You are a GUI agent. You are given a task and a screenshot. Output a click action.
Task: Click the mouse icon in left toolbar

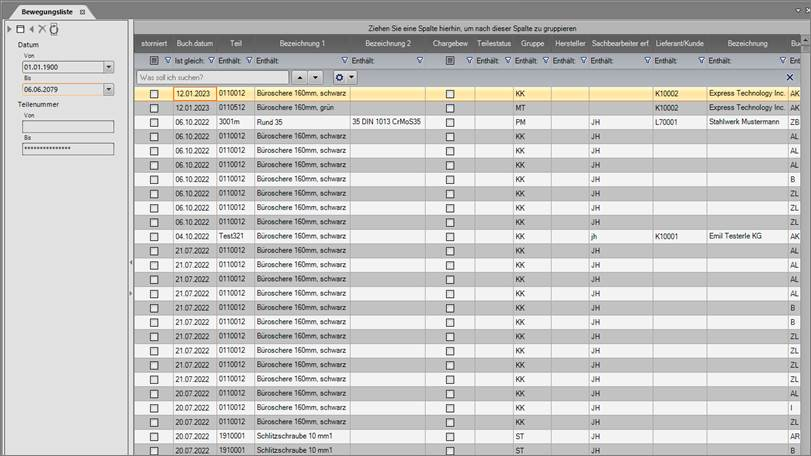tap(54, 29)
